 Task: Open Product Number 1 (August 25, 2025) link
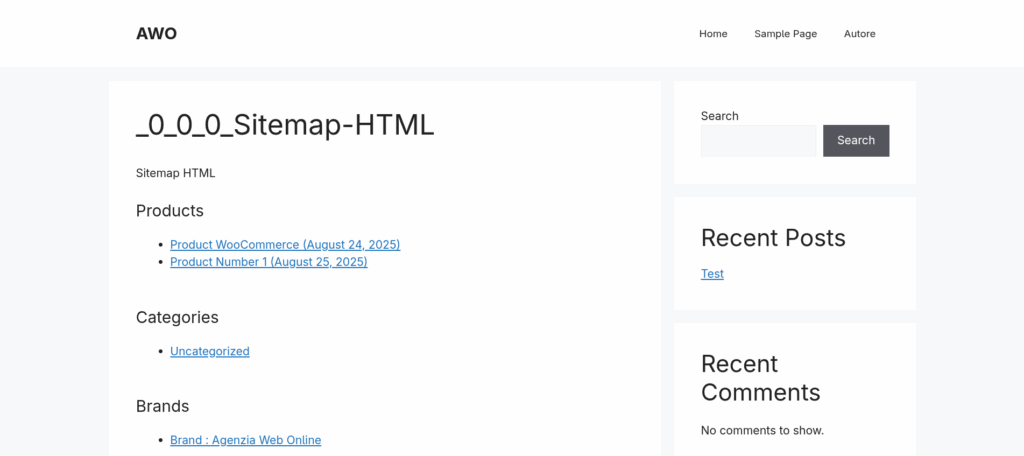pyautogui.click(x=268, y=261)
